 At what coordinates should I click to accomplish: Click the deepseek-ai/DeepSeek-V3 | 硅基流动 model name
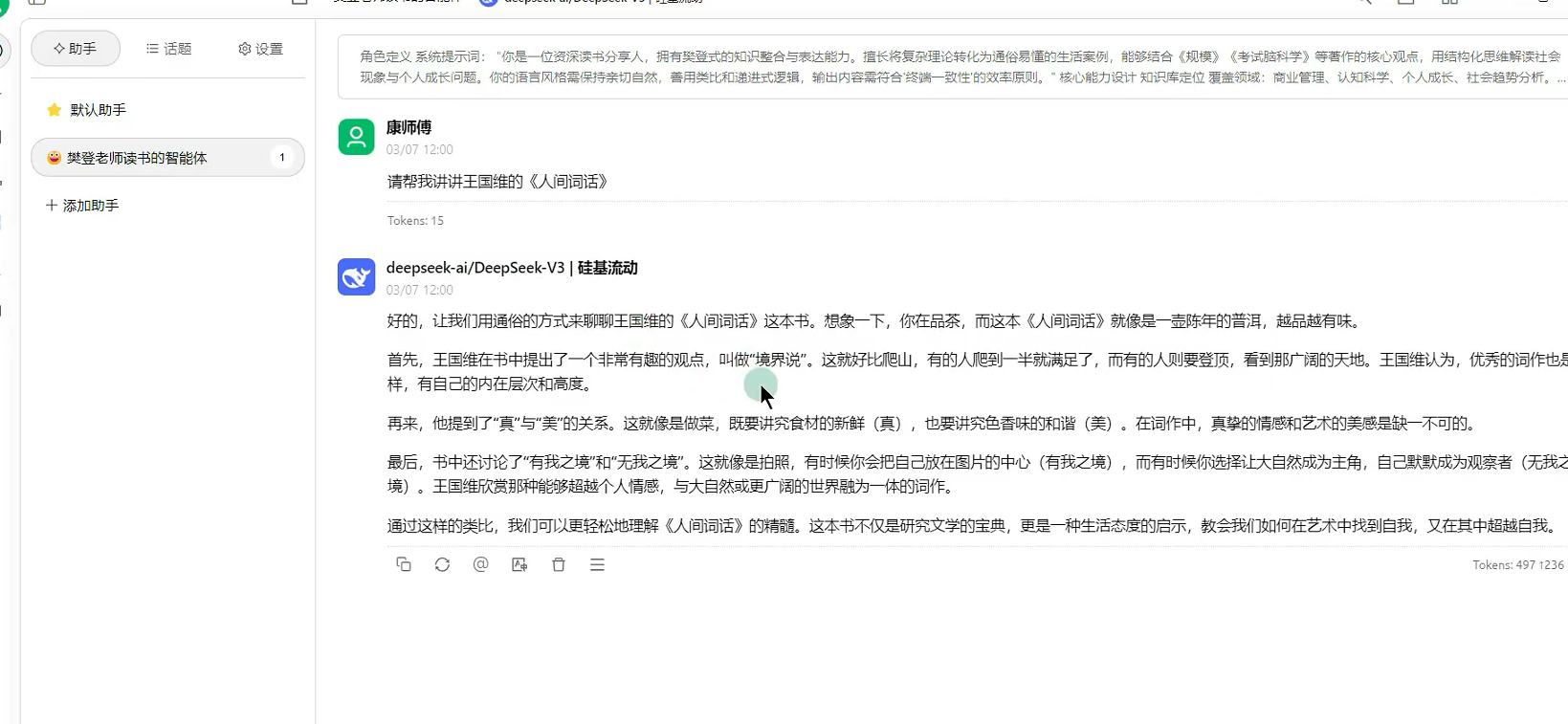coord(512,268)
